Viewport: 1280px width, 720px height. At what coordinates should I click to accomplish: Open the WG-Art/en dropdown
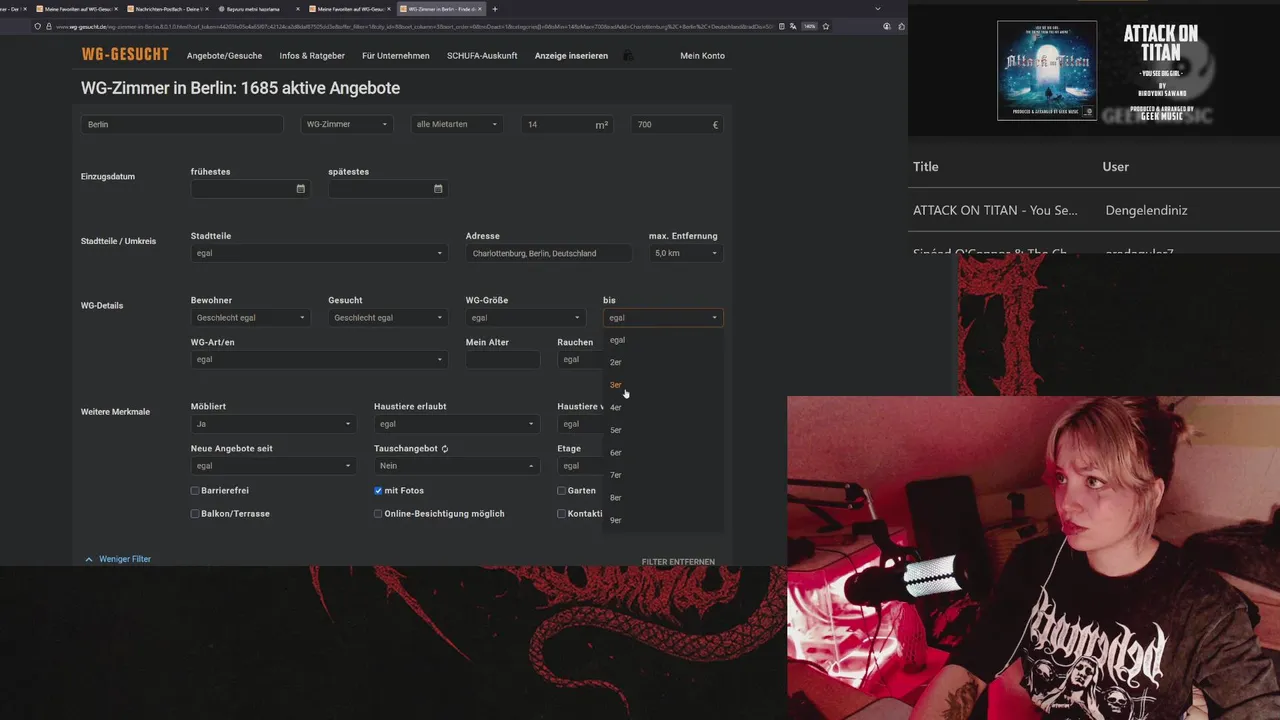tap(319, 359)
